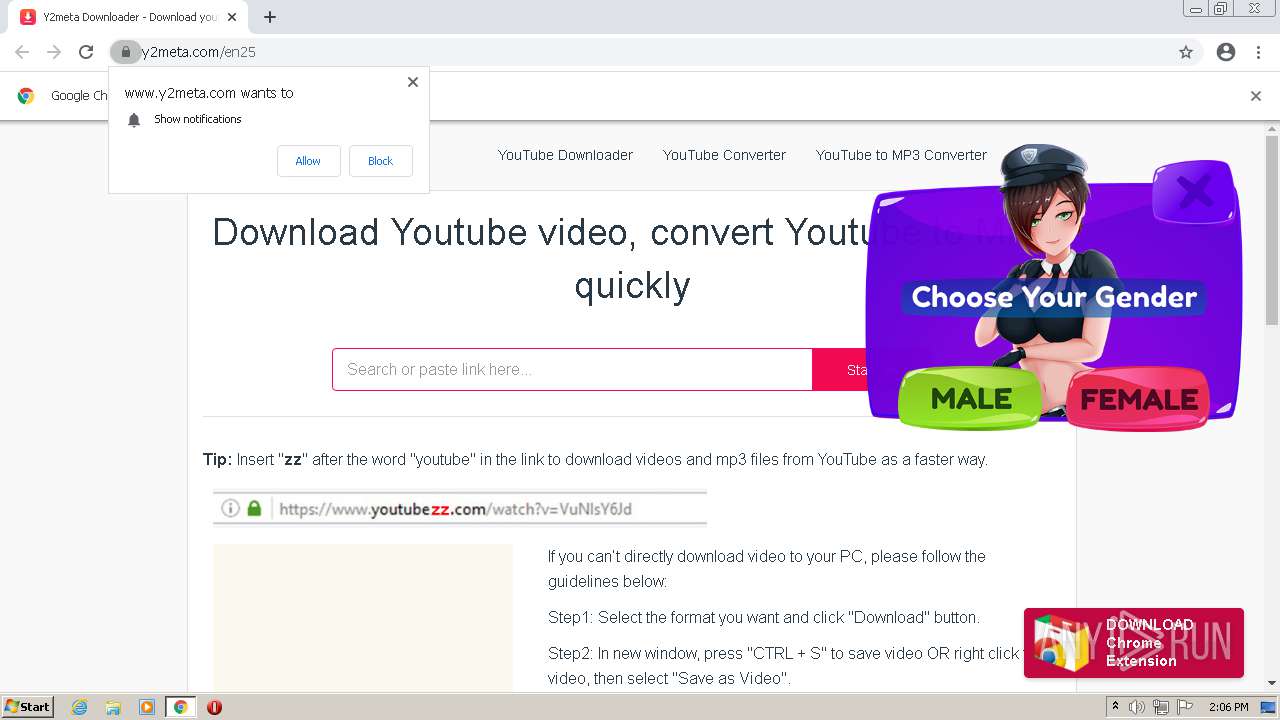1280x720 pixels.
Task: Launch Internet Explorer from taskbar
Action: [80, 707]
